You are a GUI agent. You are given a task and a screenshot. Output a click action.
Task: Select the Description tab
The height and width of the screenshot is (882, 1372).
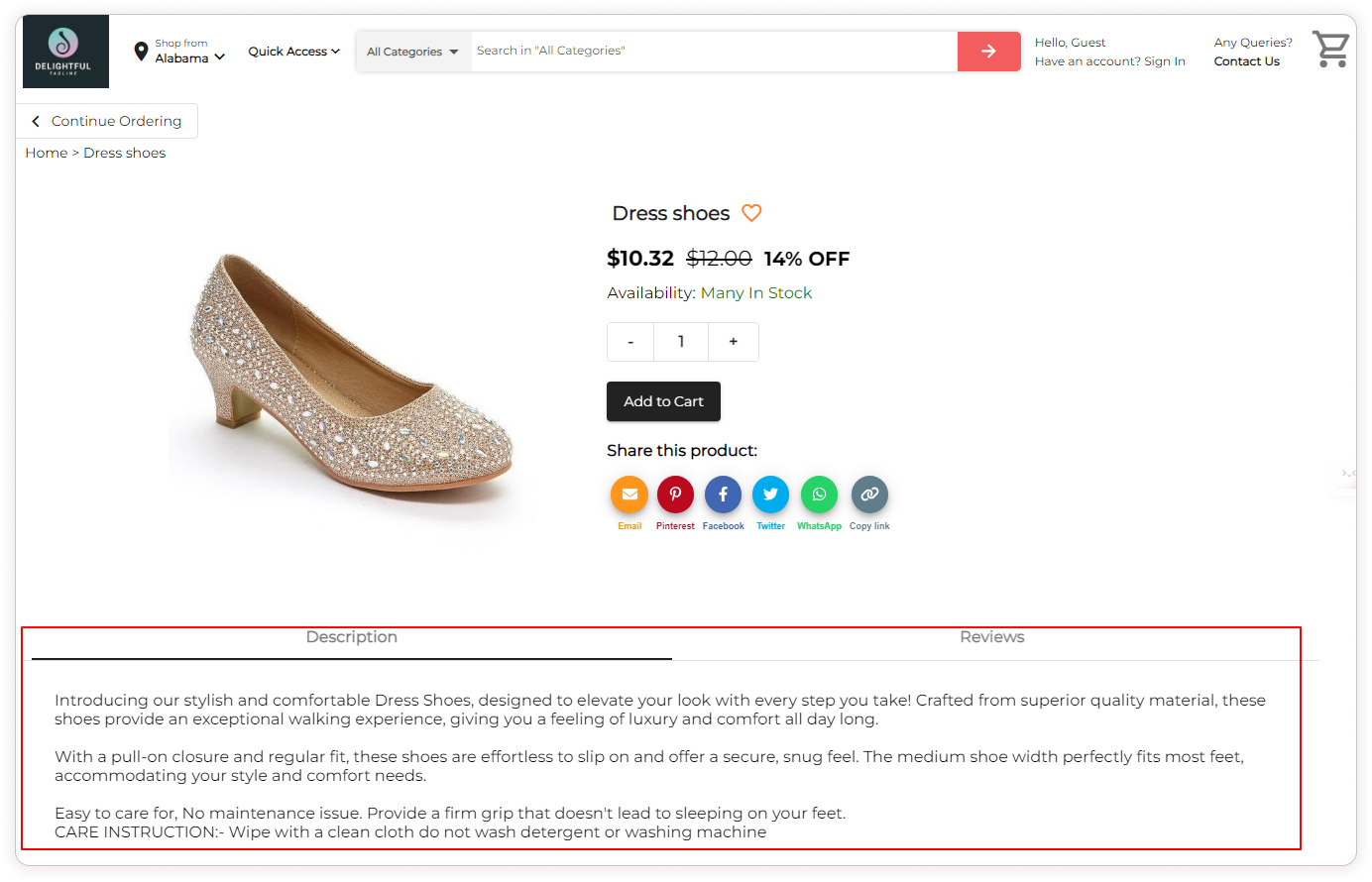click(x=351, y=637)
